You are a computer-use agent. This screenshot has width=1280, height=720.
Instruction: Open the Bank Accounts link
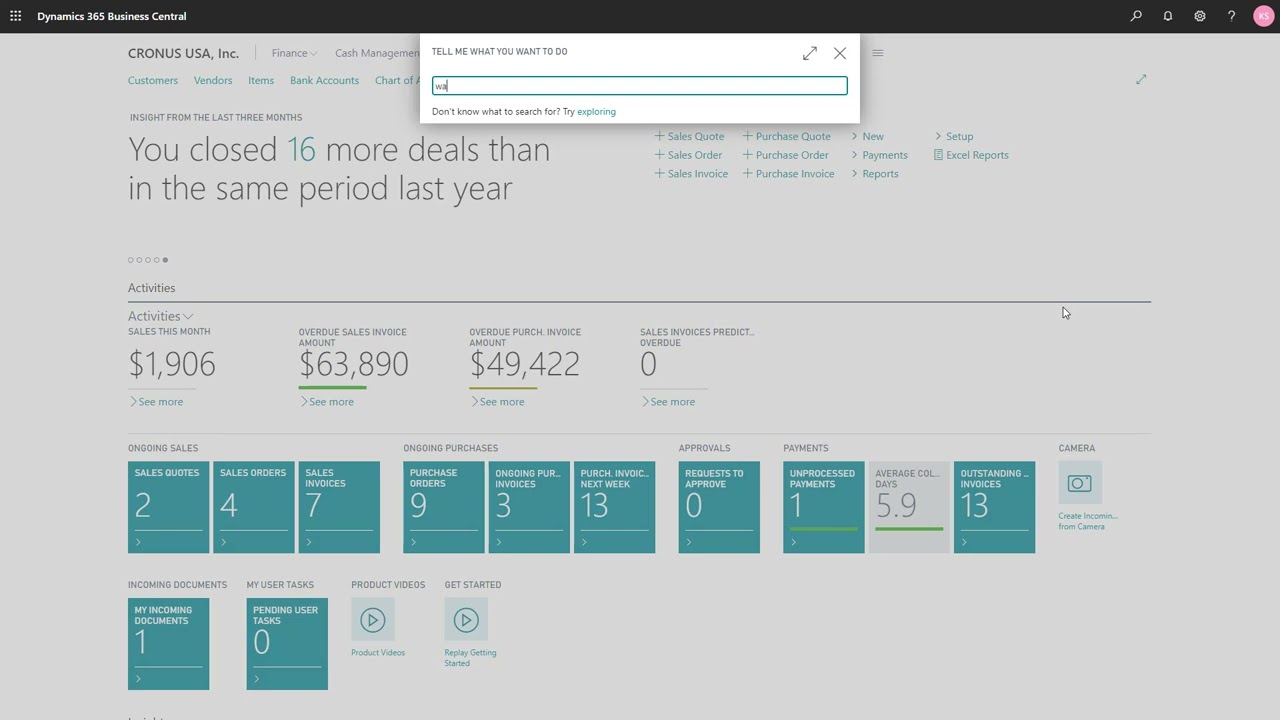(x=324, y=80)
